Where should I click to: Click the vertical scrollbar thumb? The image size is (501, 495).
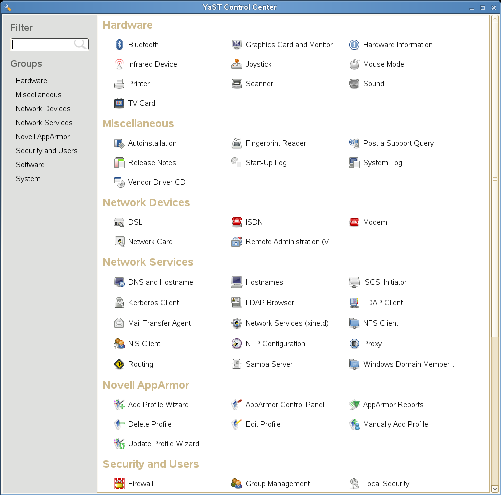495,179
